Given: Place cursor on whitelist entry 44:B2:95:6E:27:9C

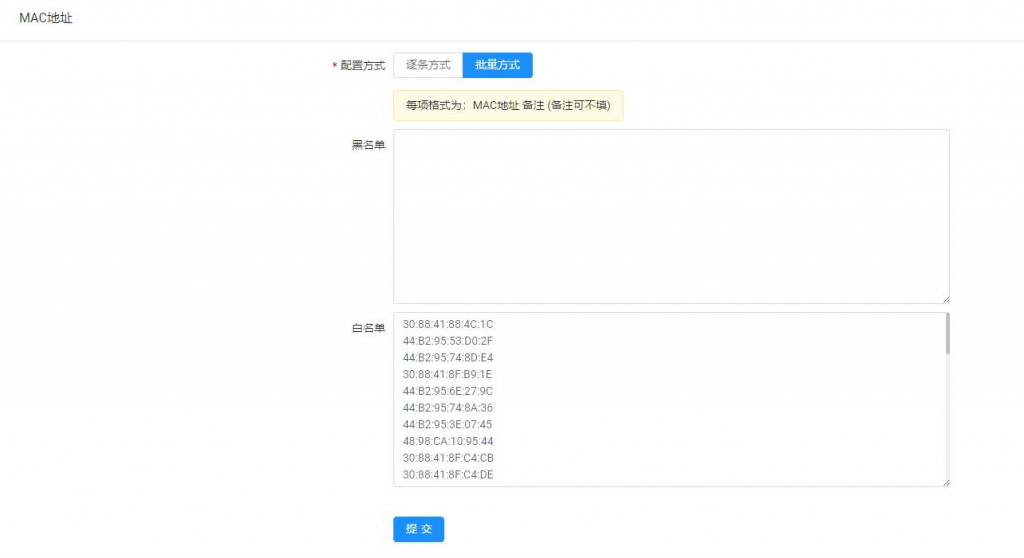Looking at the screenshot, I should point(448,391).
